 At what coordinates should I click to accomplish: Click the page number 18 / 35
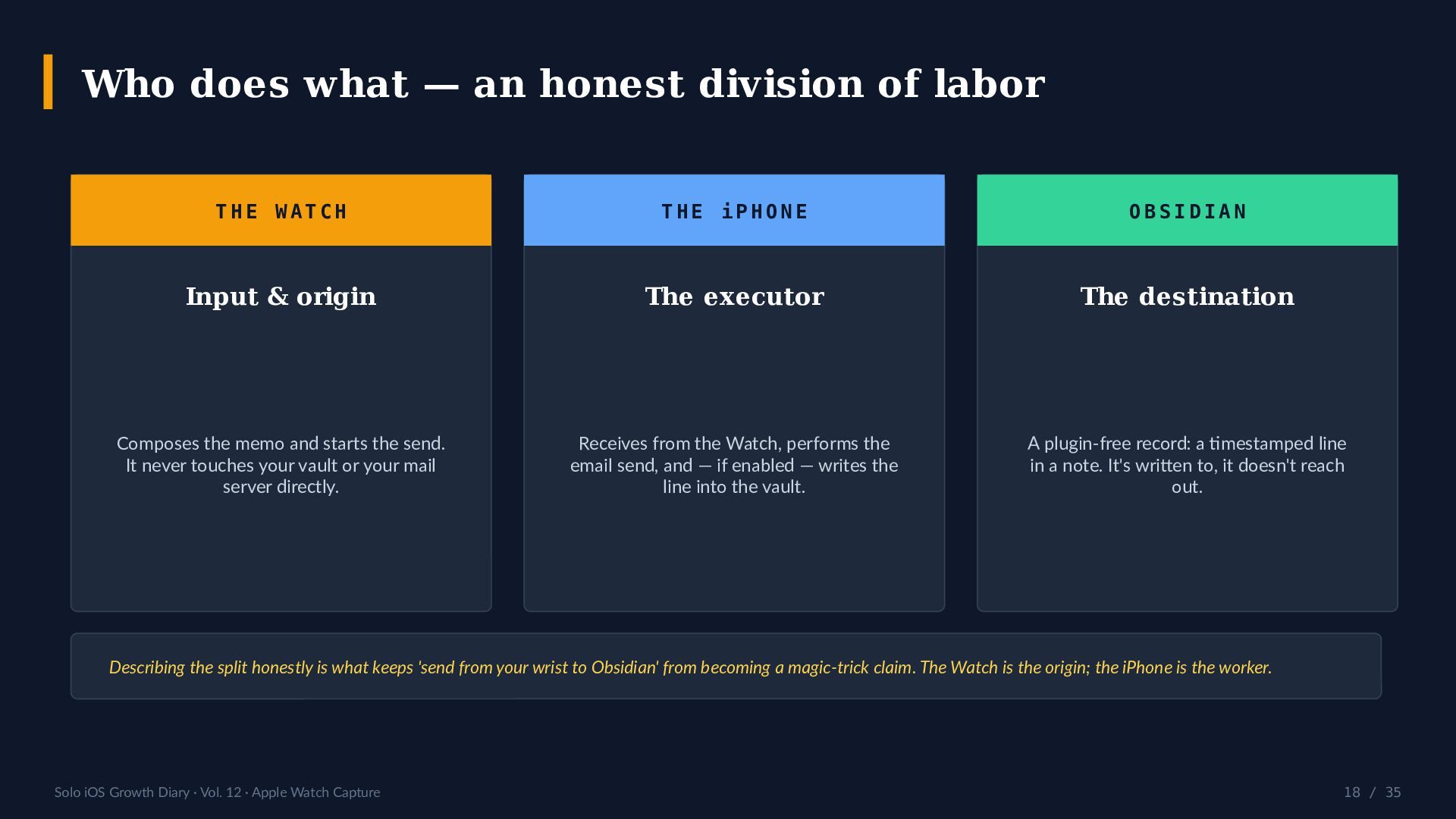click(x=1372, y=792)
